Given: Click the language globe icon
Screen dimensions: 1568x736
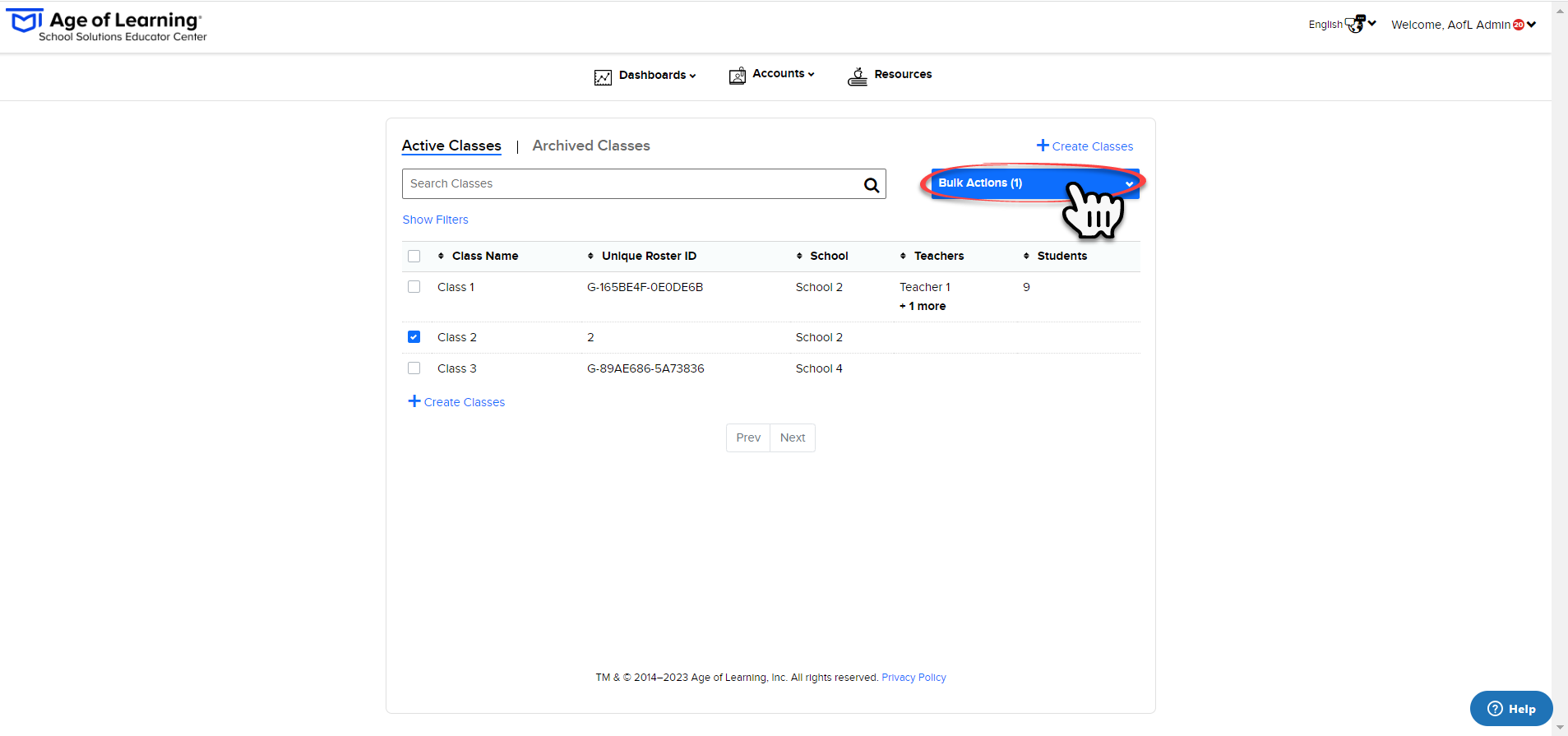Looking at the screenshot, I should click(x=1355, y=24).
